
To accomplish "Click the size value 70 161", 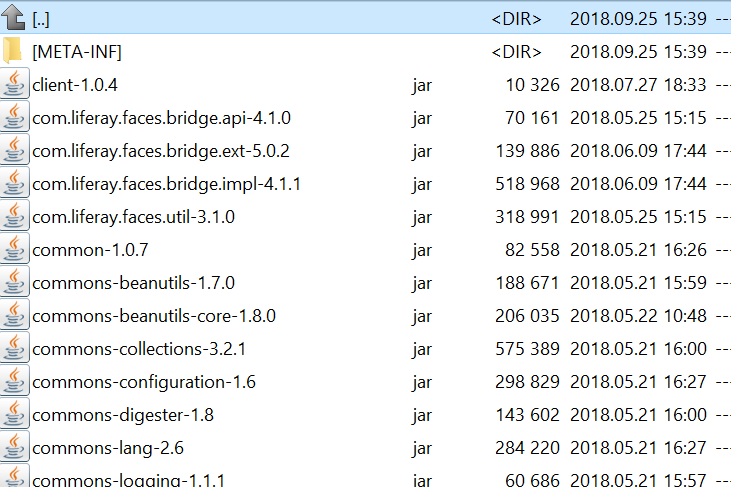I will click(532, 118).
